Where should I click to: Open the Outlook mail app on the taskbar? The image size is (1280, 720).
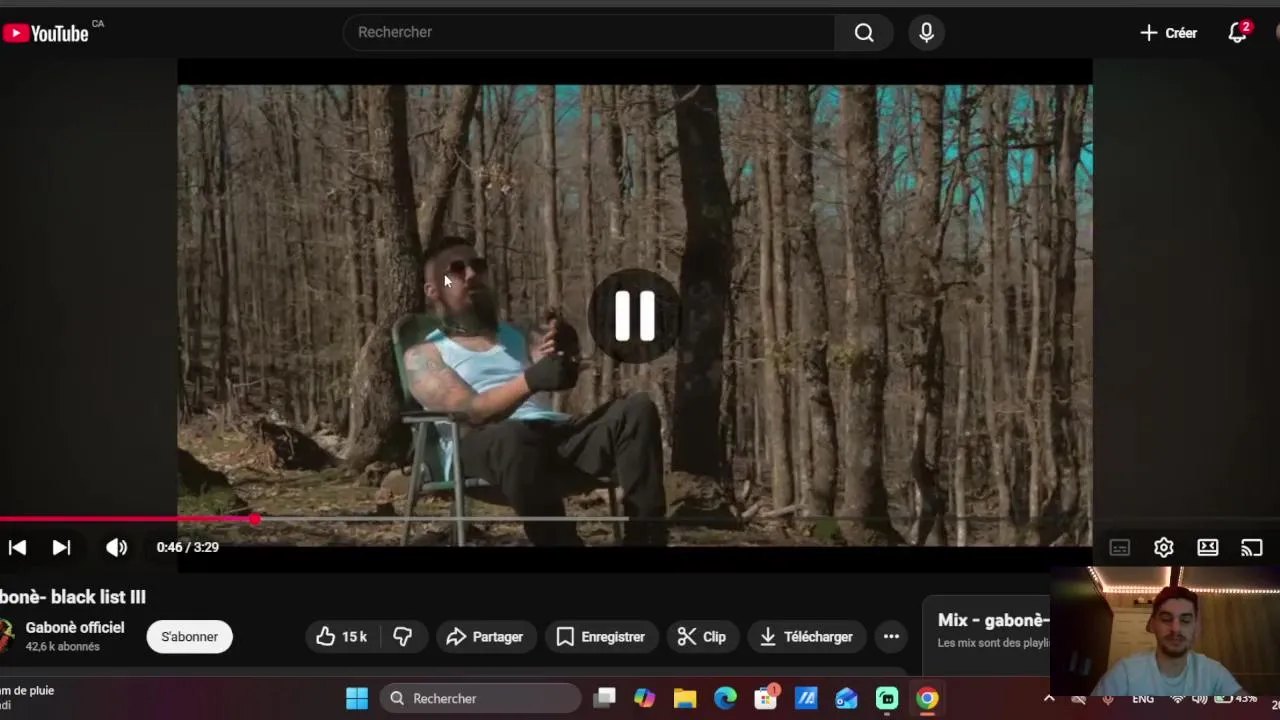(x=847, y=698)
